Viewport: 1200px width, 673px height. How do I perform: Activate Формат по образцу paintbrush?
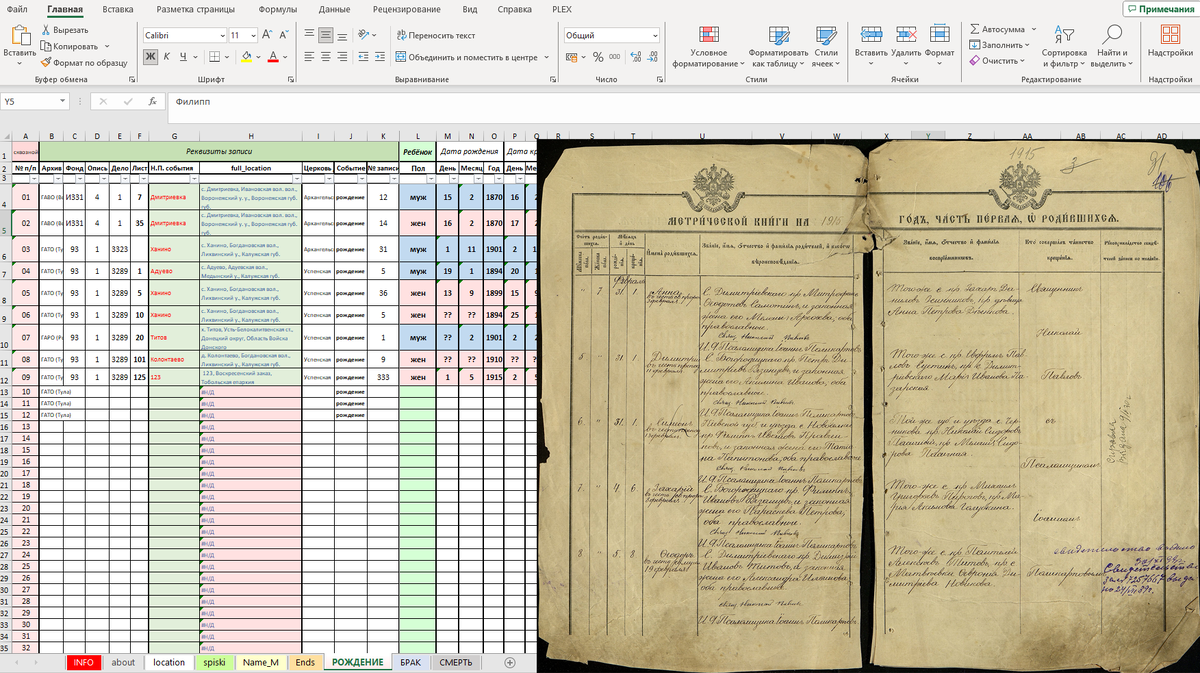84,62
